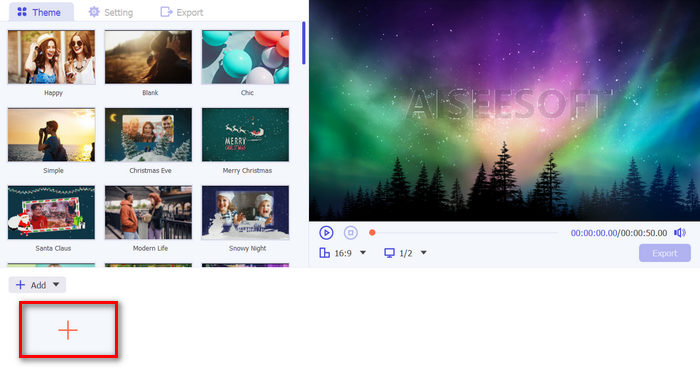700x369 pixels.
Task: Click the current time 00:00:00.00 text
Action: [x=594, y=233]
